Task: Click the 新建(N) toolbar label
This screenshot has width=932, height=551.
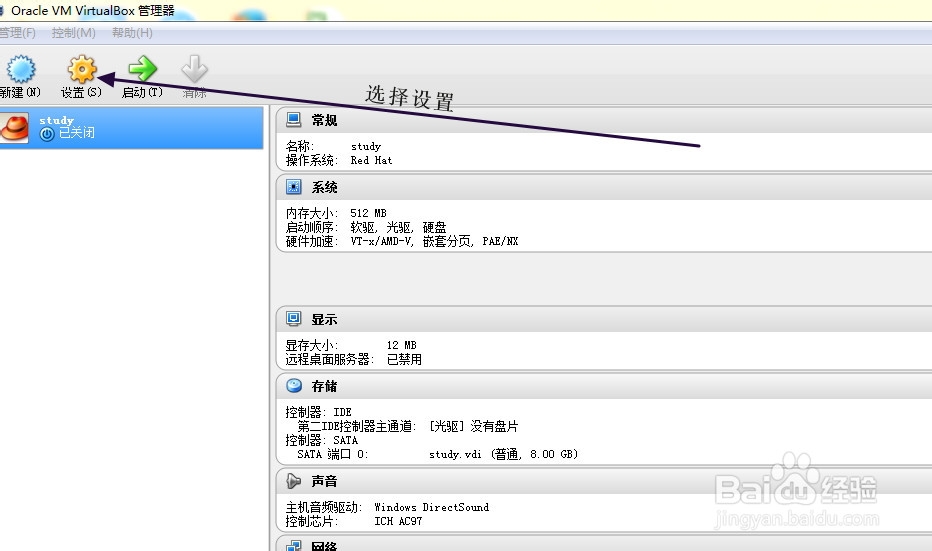Action: click(x=20, y=92)
